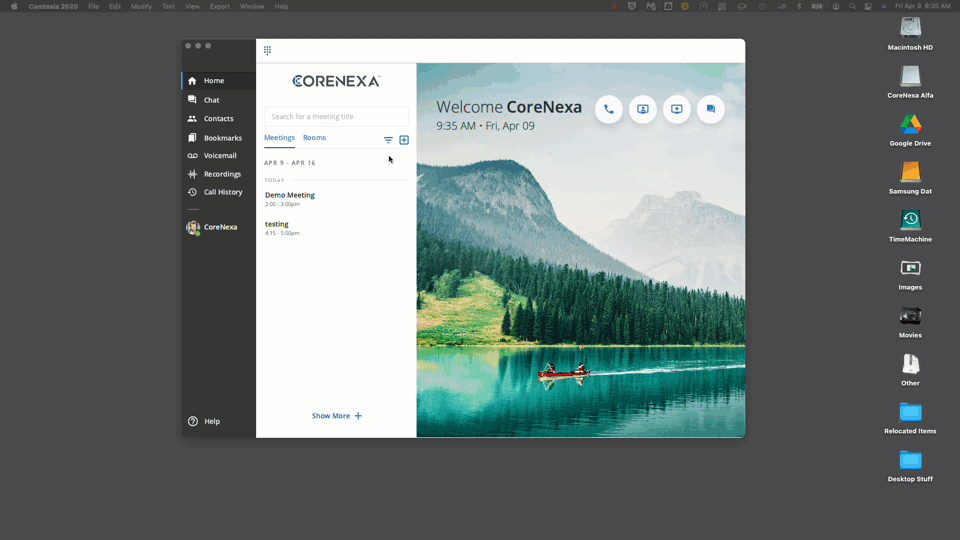
Task: Switch to the Rooms tab
Action: 314,138
